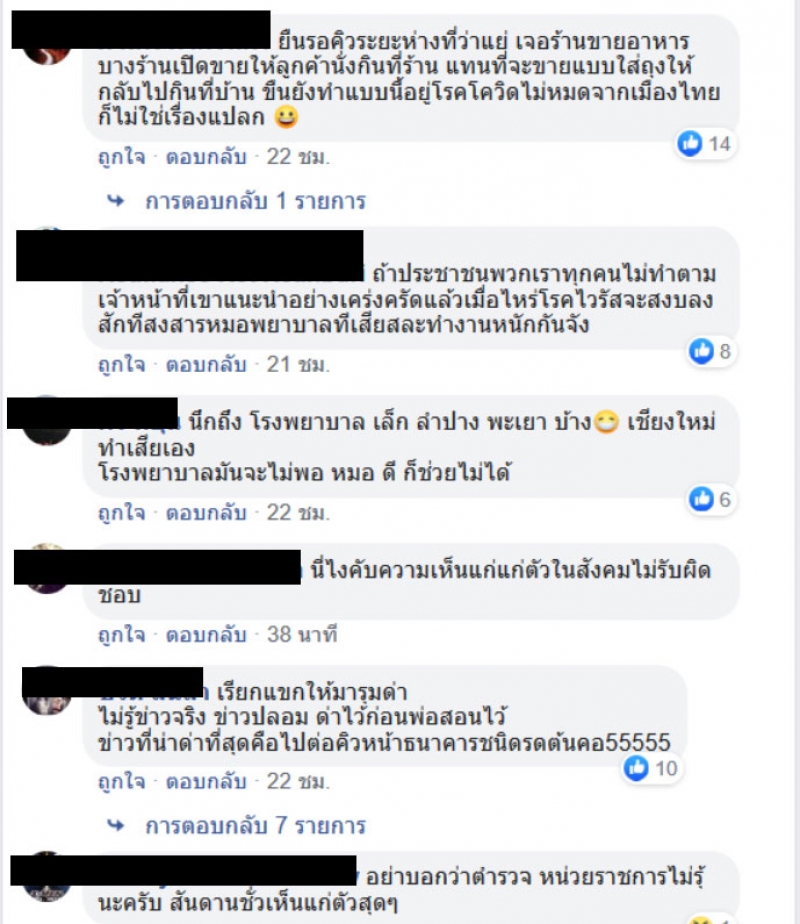
Task: Open the 22 ชม. timestamp of the เรียกแขก comment
Action: tap(298, 781)
